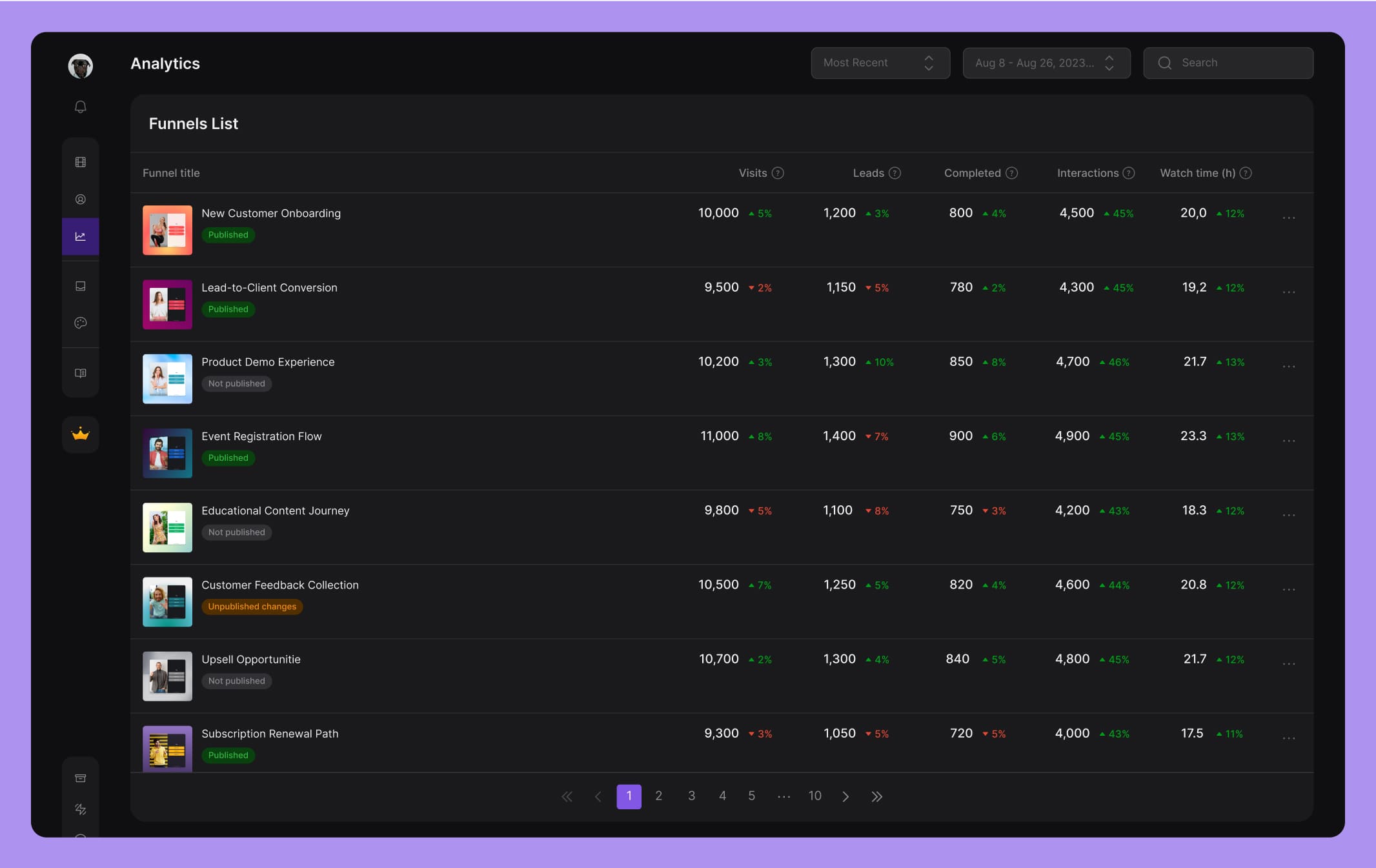
Task: Open the book guide icon in sidebar
Action: 80,373
